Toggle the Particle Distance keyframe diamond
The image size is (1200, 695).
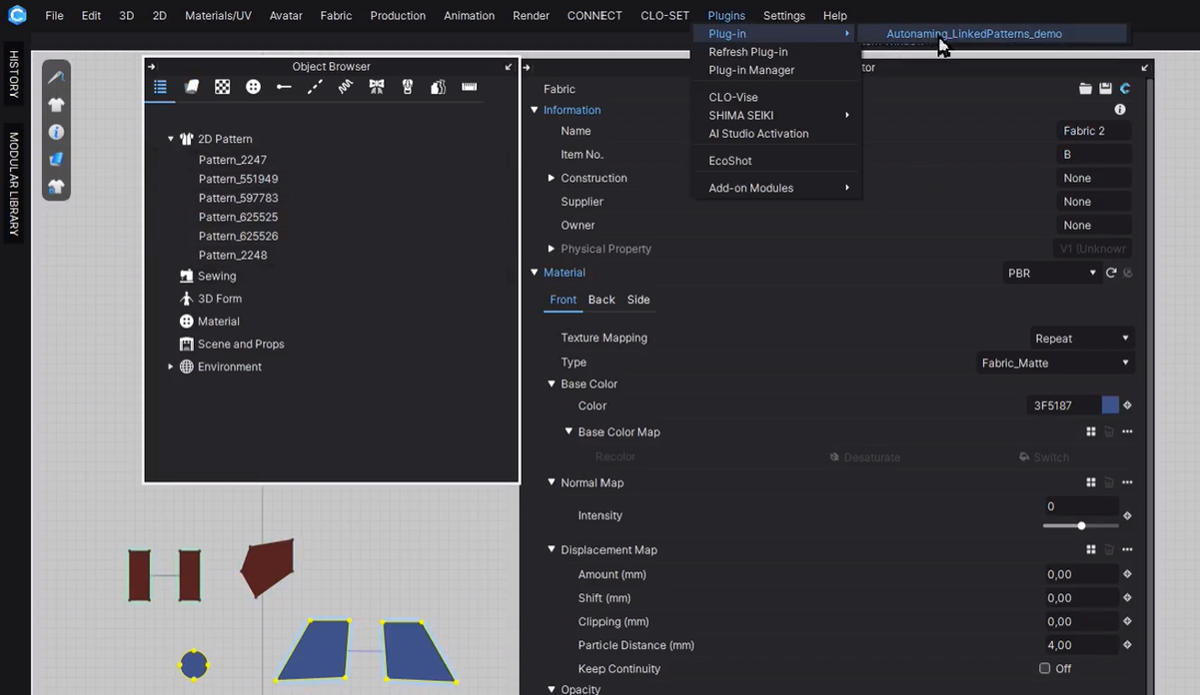click(x=1127, y=645)
